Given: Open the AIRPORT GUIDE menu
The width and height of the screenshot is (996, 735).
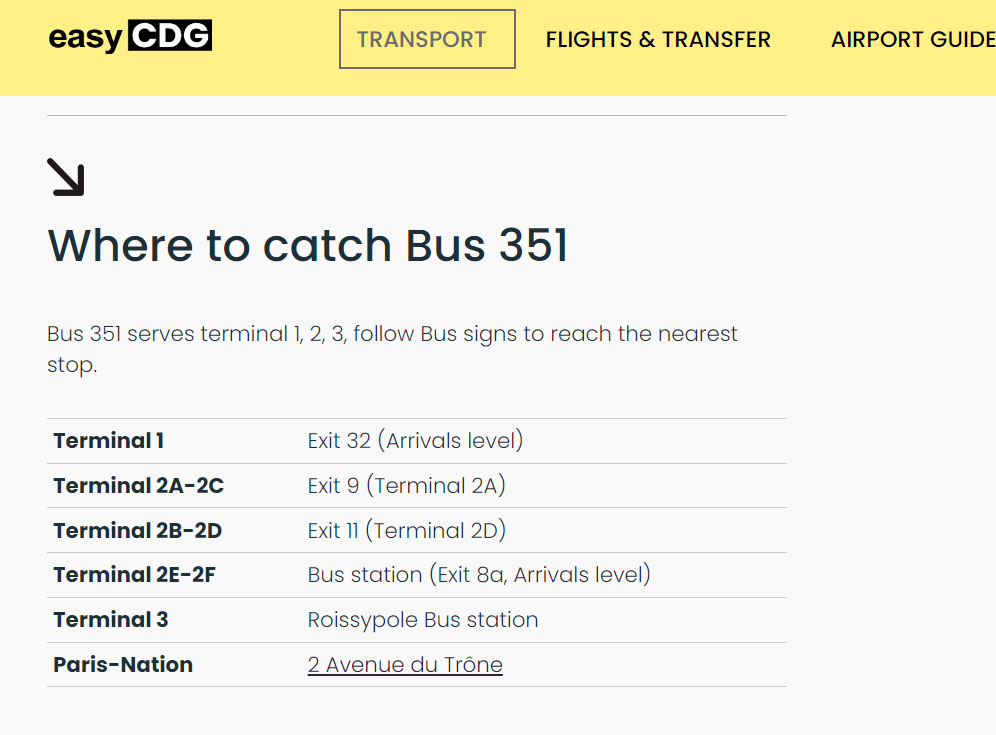Looking at the screenshot, I should click(x=913, y=39).
